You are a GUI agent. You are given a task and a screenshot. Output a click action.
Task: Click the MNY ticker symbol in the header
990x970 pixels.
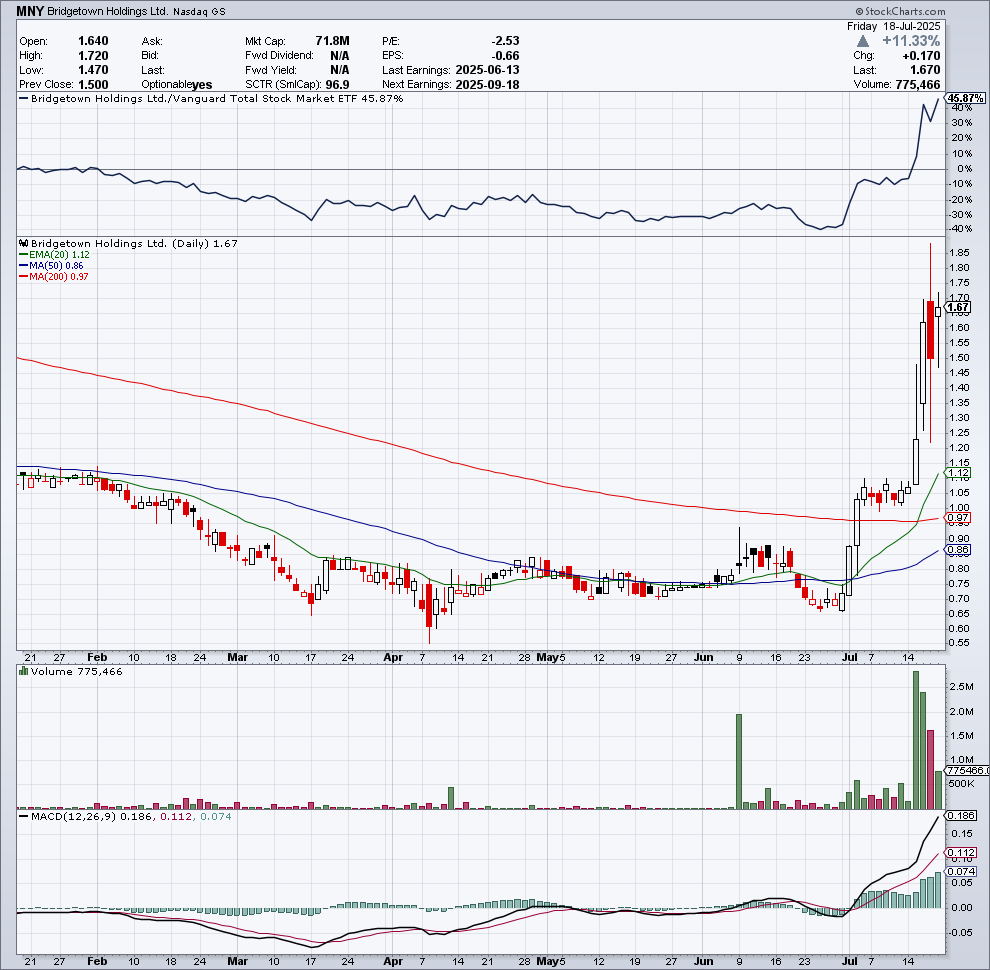[30, 11]
